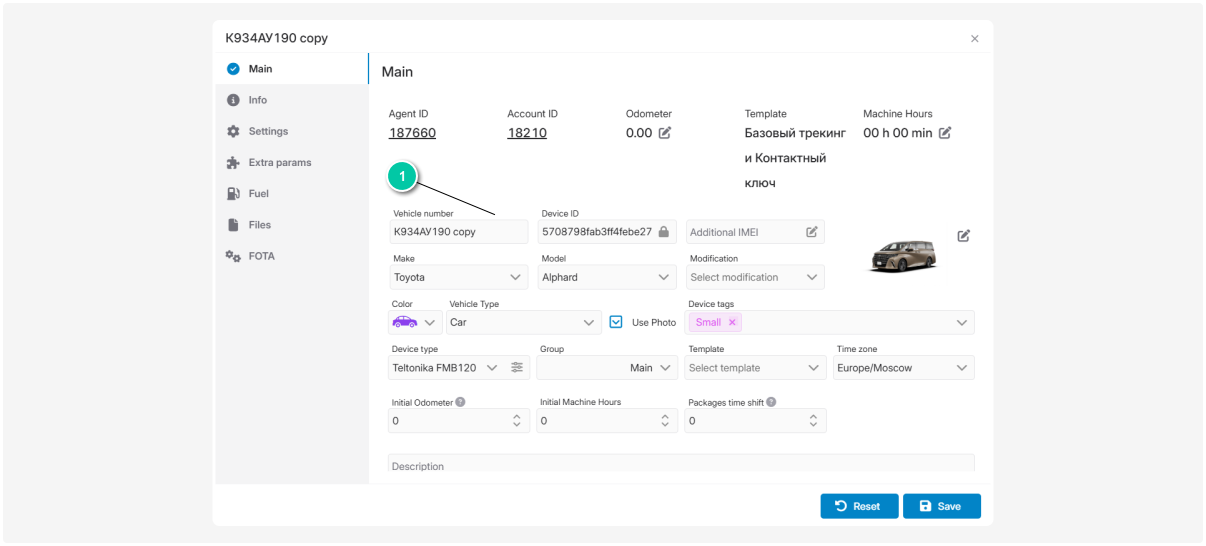Screen dimensions: 1206x546
Task: Edit the vehicle photo with pencil icon
Action: tap(963, 236)
